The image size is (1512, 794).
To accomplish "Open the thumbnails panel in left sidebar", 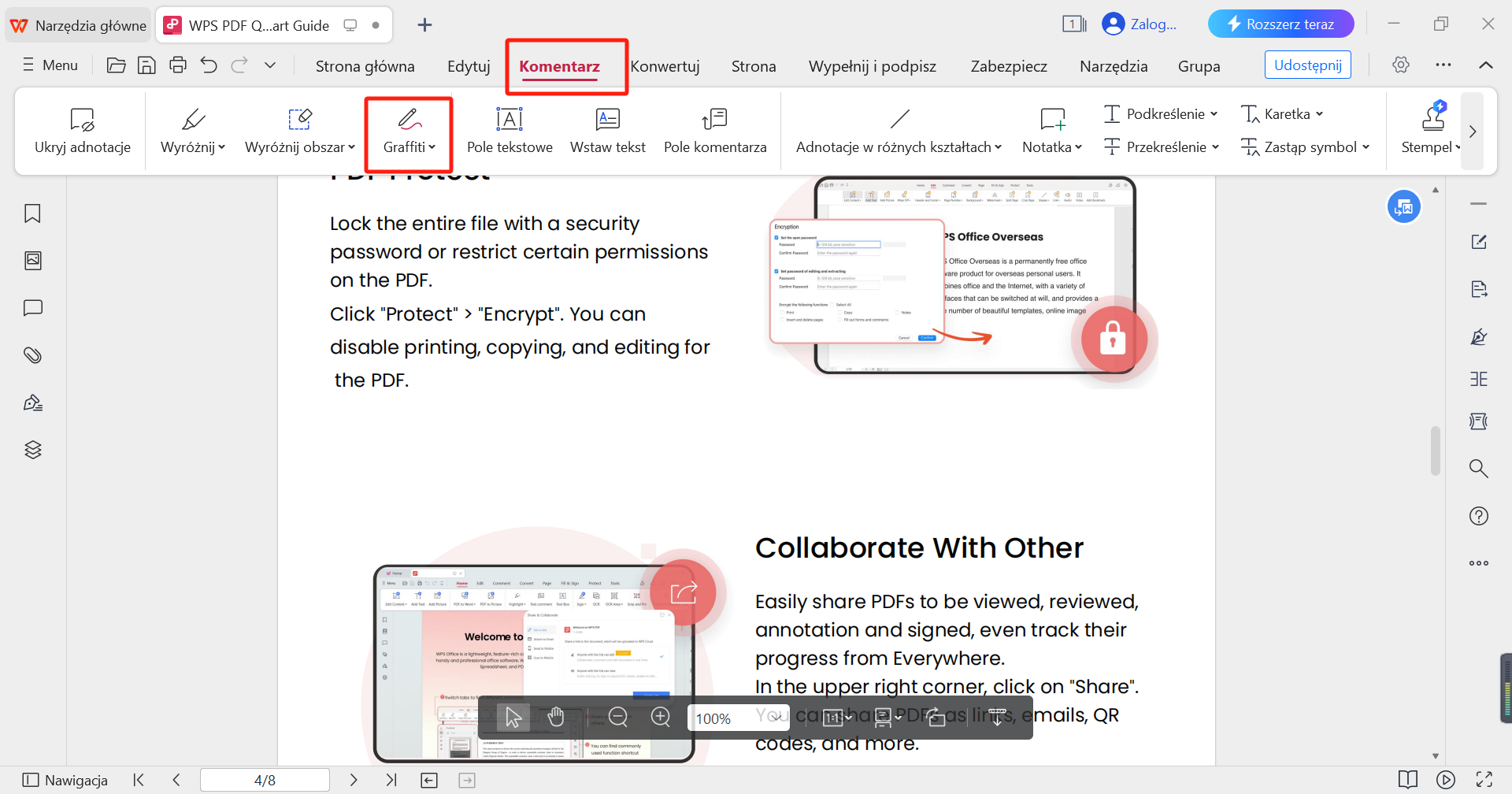I will [x=32, y=261].
